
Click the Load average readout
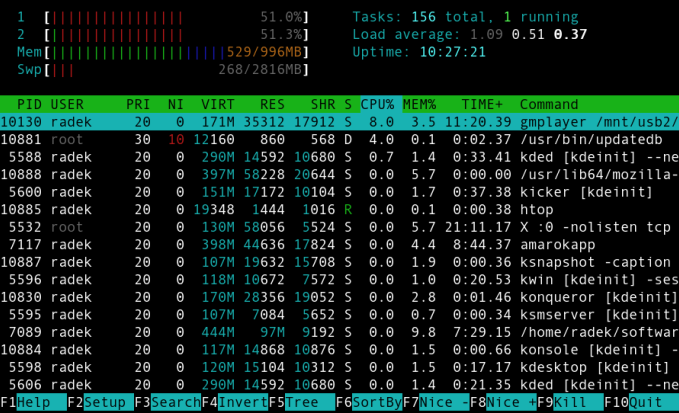(x=469, y=35)
